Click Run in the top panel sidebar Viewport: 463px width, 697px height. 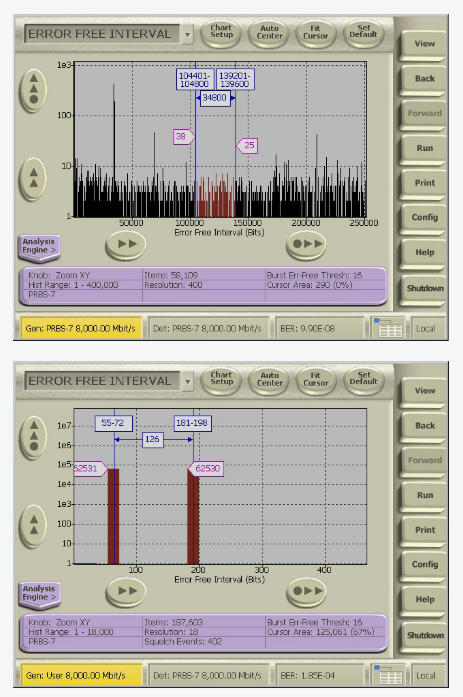click(x=424, y=149)
